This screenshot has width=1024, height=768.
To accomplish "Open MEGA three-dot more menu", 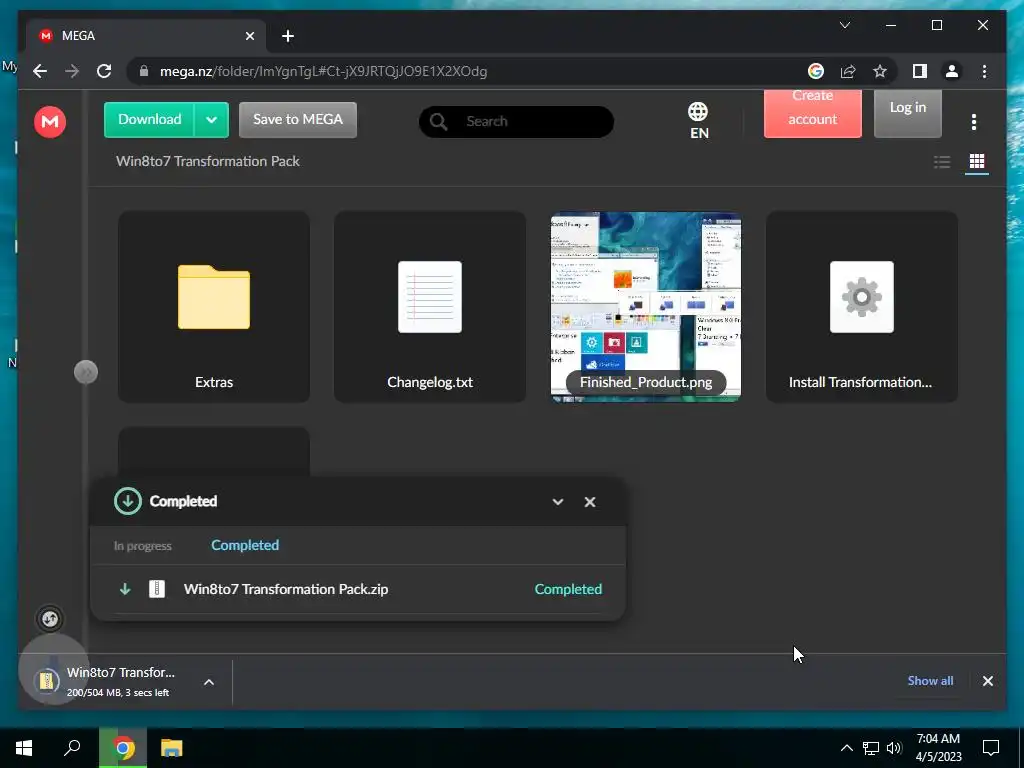I will 974,121.
